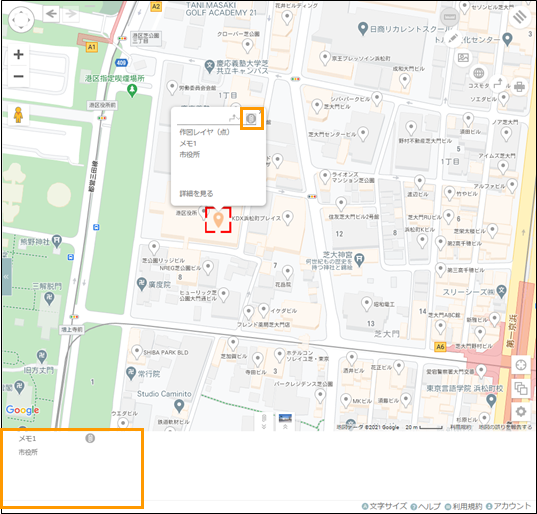Open the attachment clip icon in popup
The height and width of the screenshot is (514, 537).
(251, 118)
